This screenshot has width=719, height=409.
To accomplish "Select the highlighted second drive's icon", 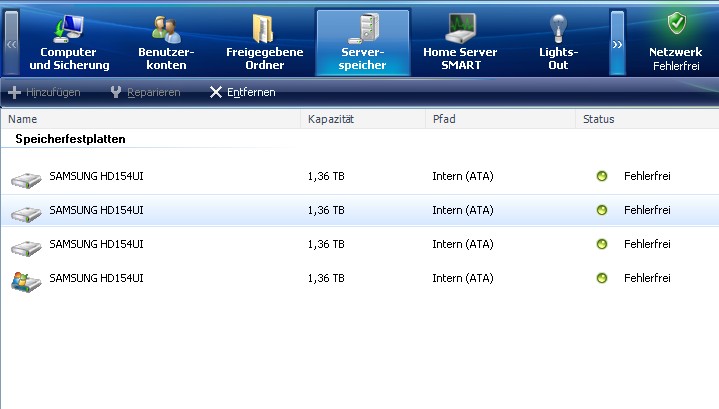I will pyautogui.click(x=26, y=213).
